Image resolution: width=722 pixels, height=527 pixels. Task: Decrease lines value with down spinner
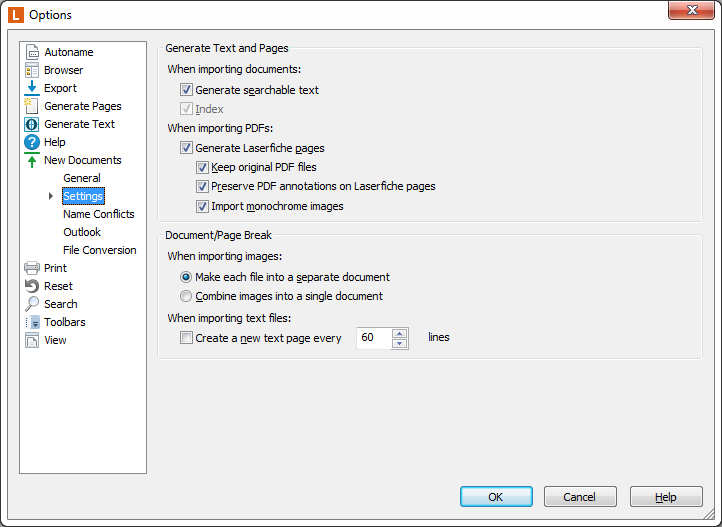(400, 343)
